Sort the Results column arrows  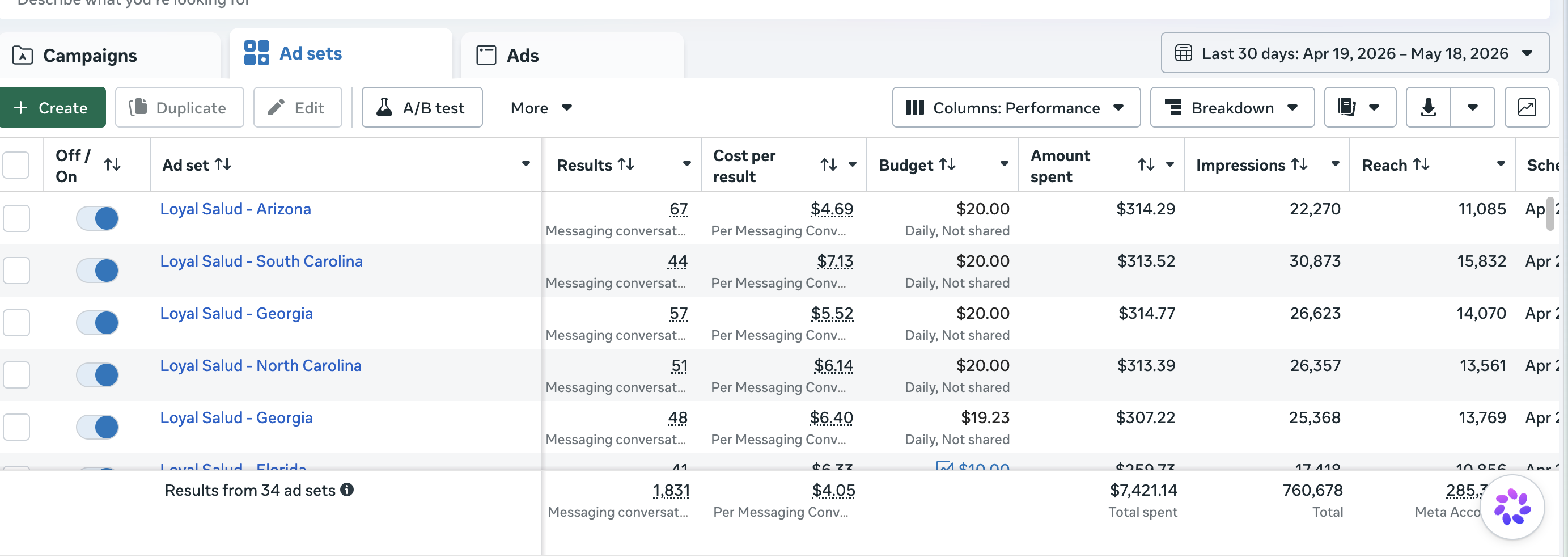pyautogui.click(x=626, y=164)
